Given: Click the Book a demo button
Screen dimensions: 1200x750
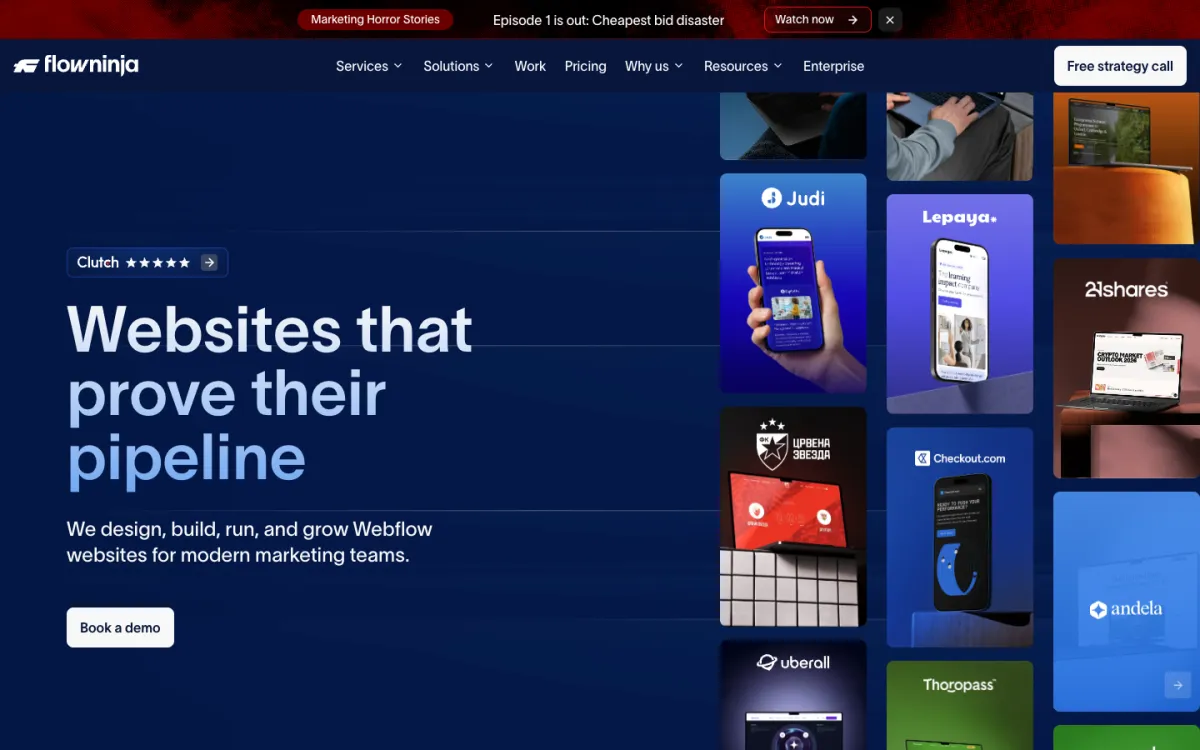Looking at the screenshot, I should click(x=120, y=628).
